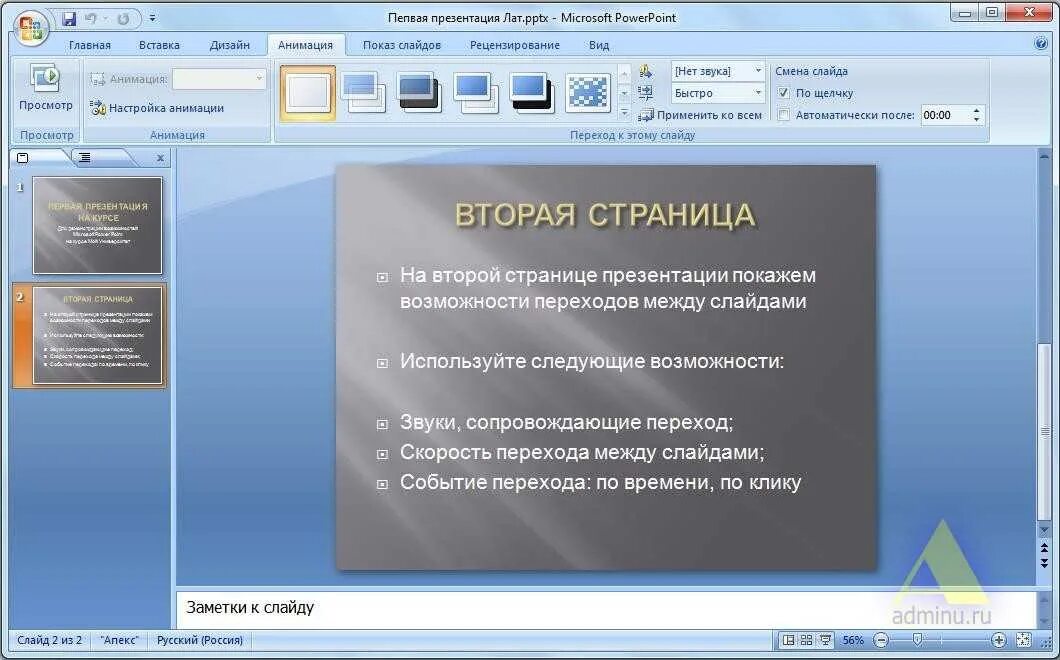Image resolution: width=1060 pixels, height=660 pixels.
Task: Start Slide Show from the status bar icon
Action: tap(825, 640)
